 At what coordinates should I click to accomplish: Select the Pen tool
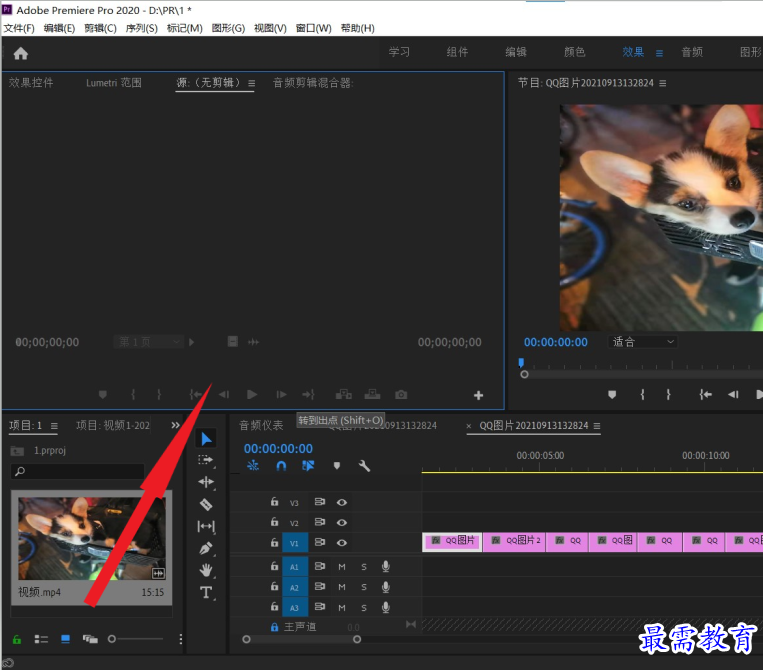[206, 548]
